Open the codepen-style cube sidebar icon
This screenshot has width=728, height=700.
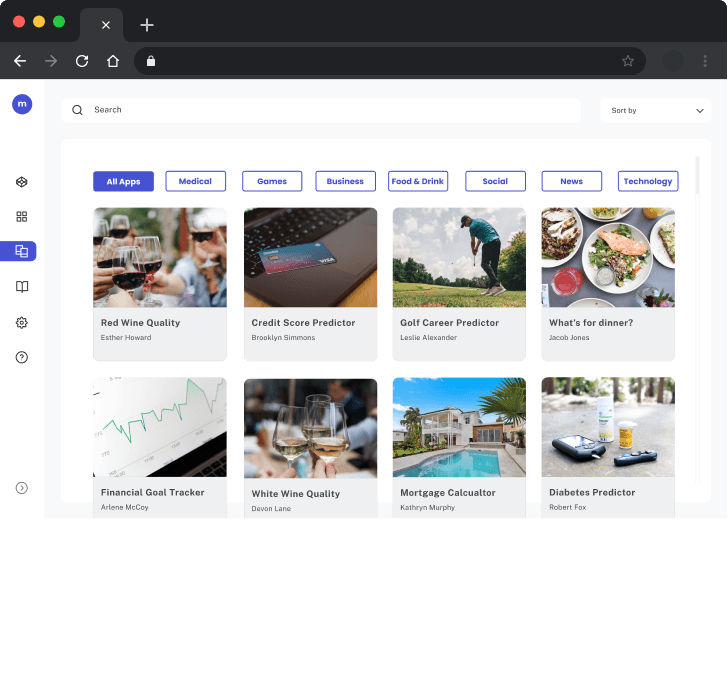[x=21, y=182]
